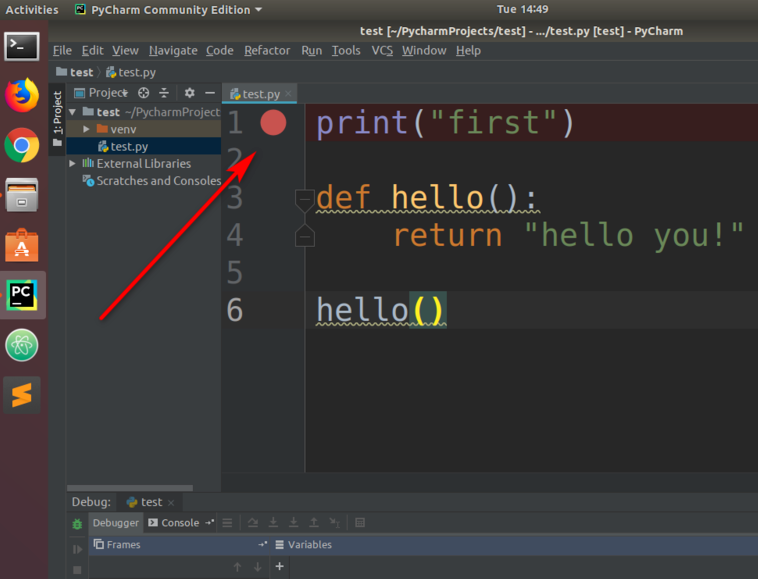Select the Console tab
Viewport: 758px width, 579px height.
coord(174,522)
